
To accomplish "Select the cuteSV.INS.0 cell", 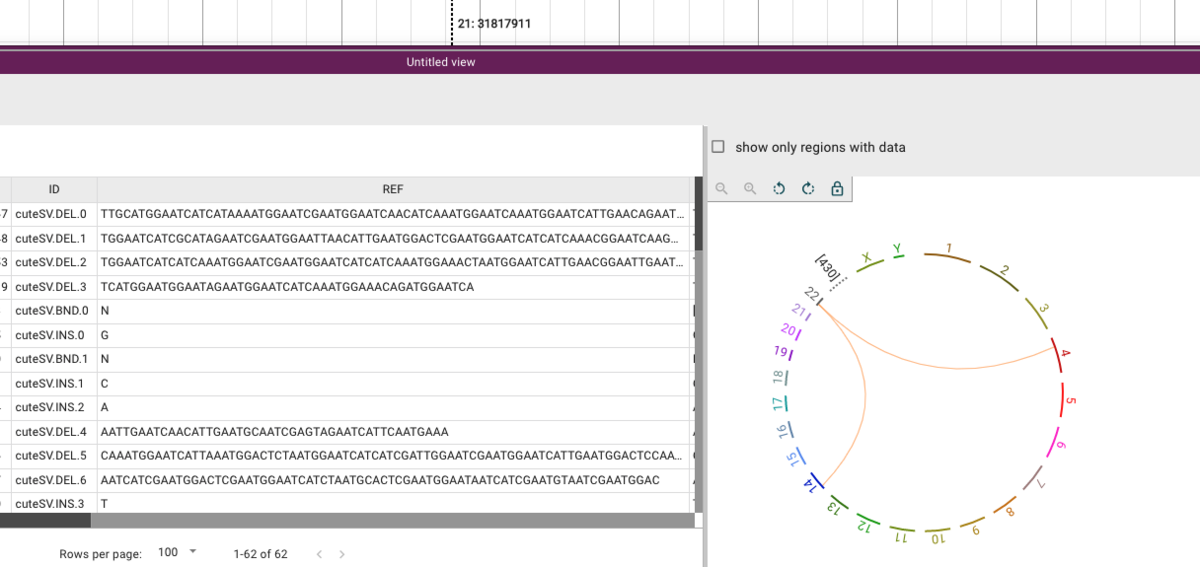I will [x=54, y=335].
